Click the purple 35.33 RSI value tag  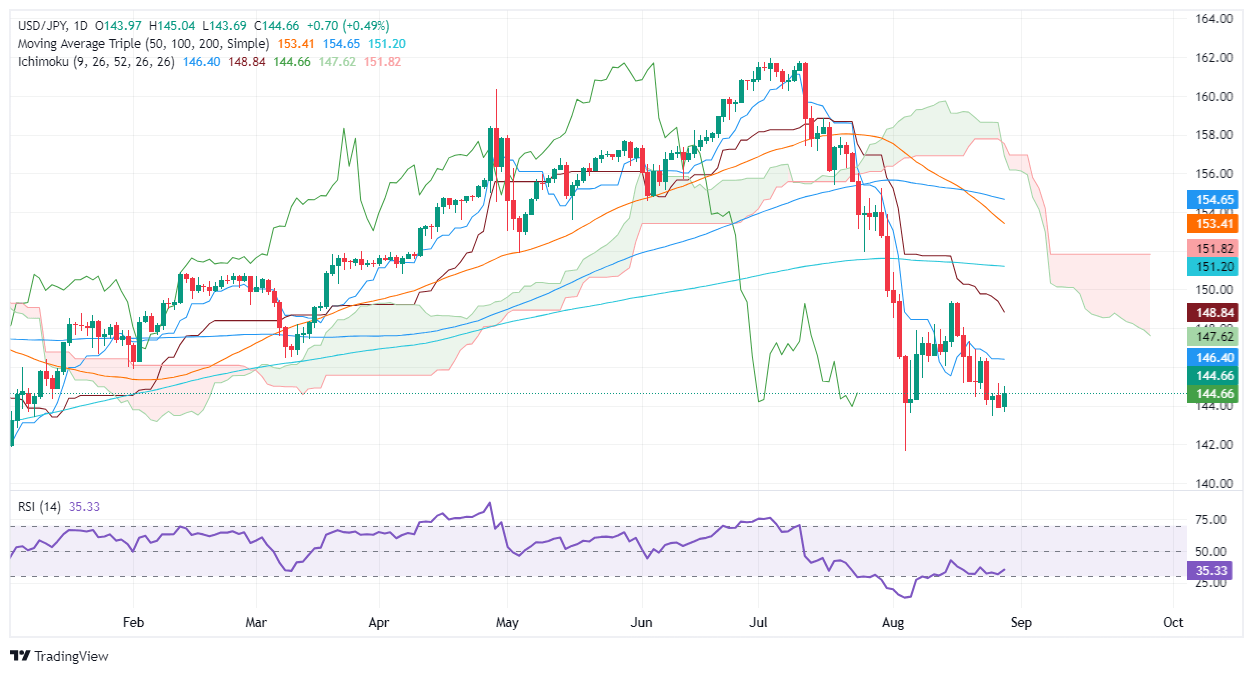(1210, 571)
